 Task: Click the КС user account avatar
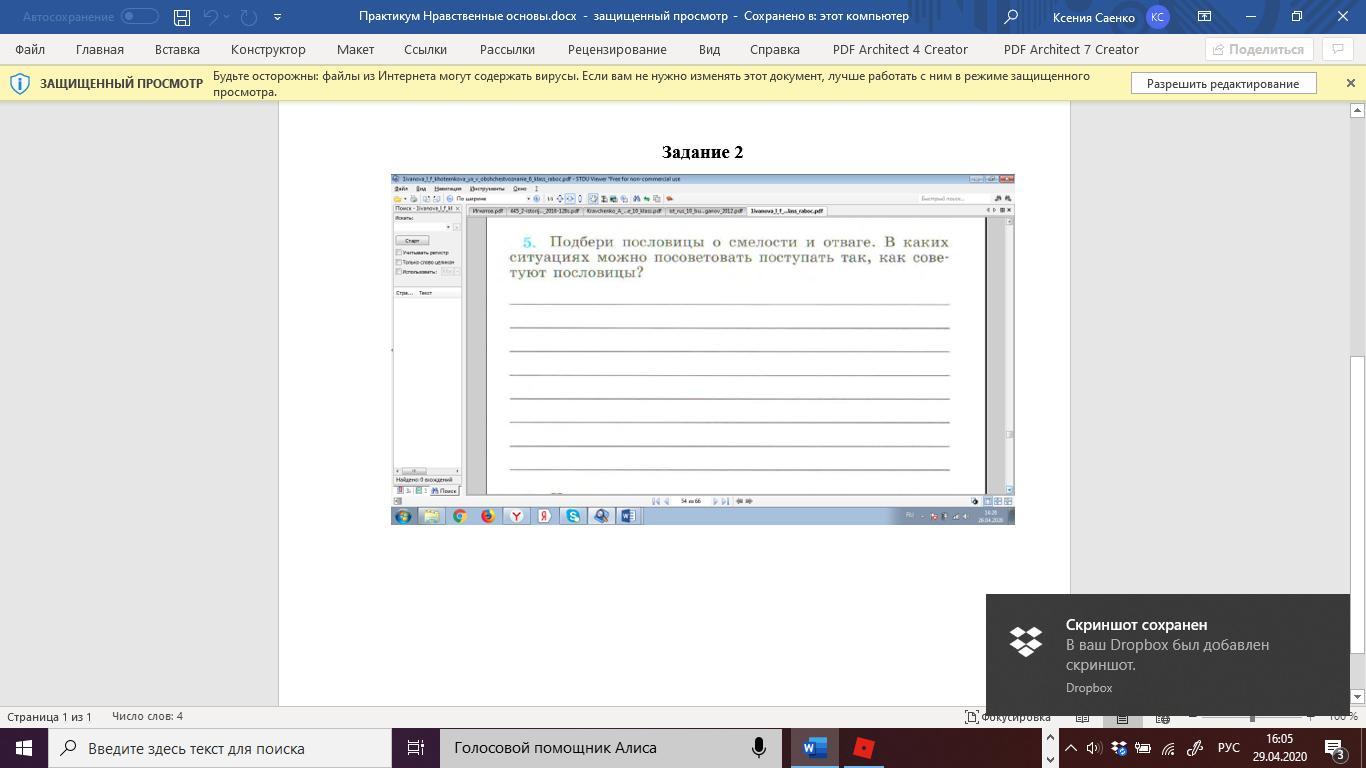[x=1158, y=17]
